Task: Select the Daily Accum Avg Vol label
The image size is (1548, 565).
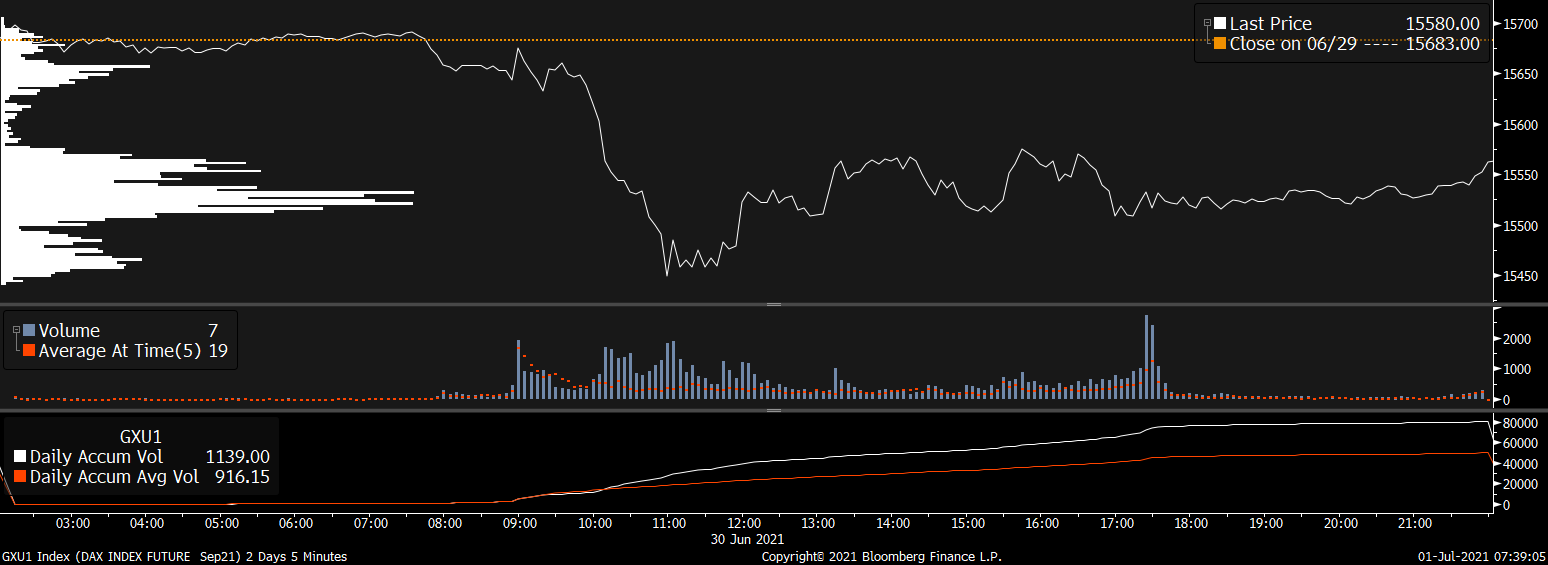Action: pyautogui.click(x=114, y=477)
